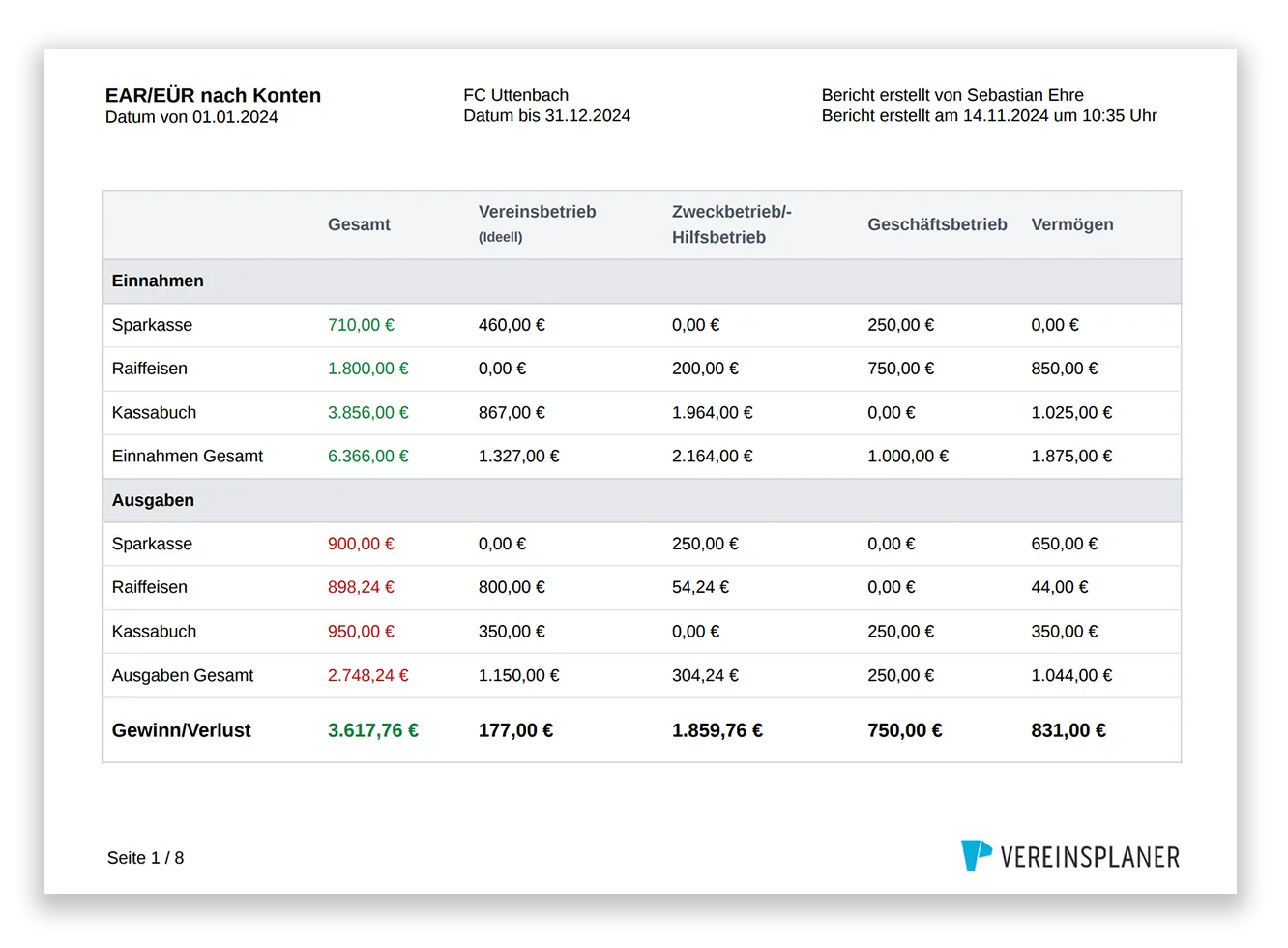Viewport: 1288px width, 948px height.
Task: Click the '1.964,00 €' Zweckbetrieb value
Action: click(x=712, y=413)
